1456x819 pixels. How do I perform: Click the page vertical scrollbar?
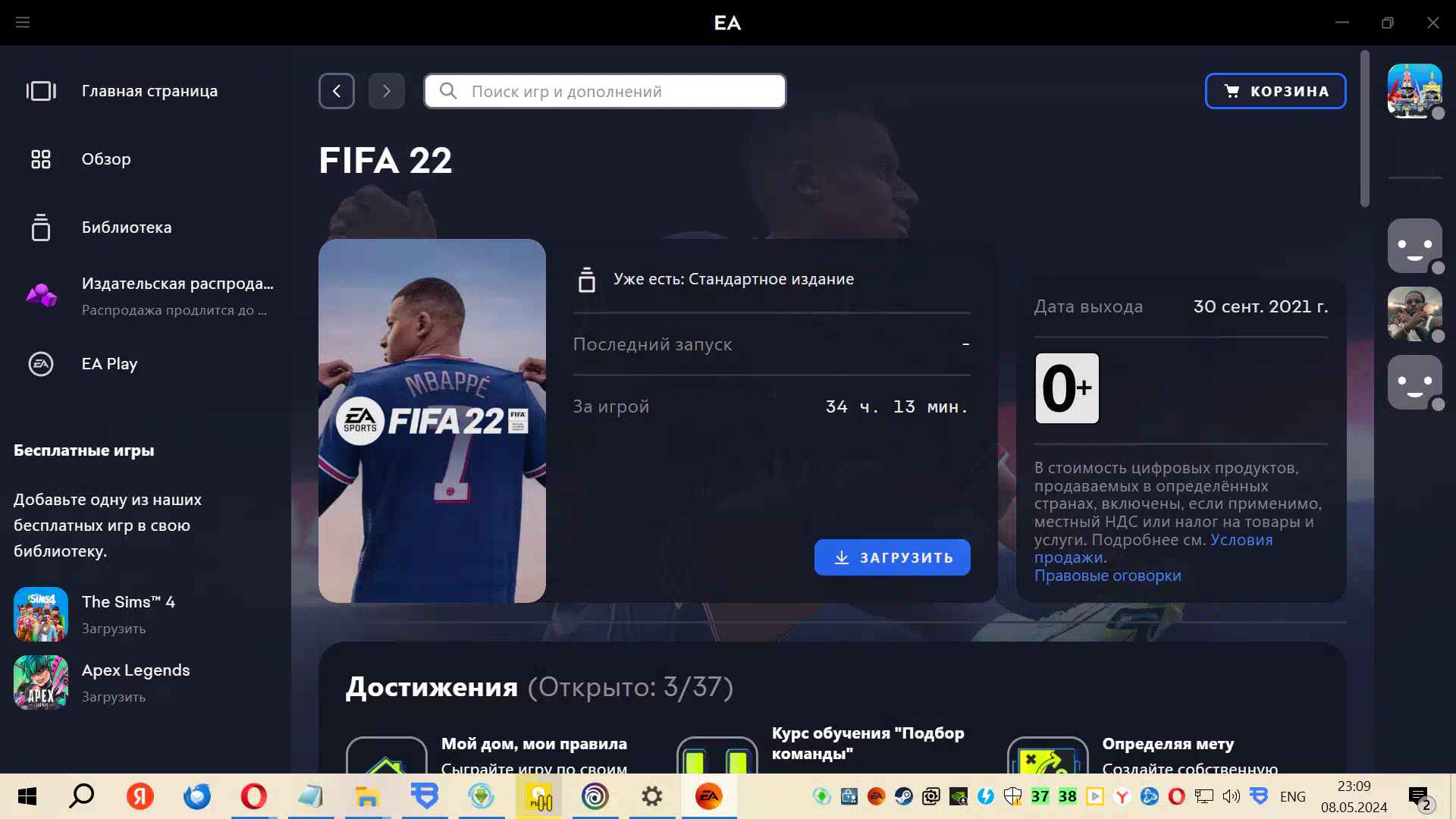click(1365, 129)
